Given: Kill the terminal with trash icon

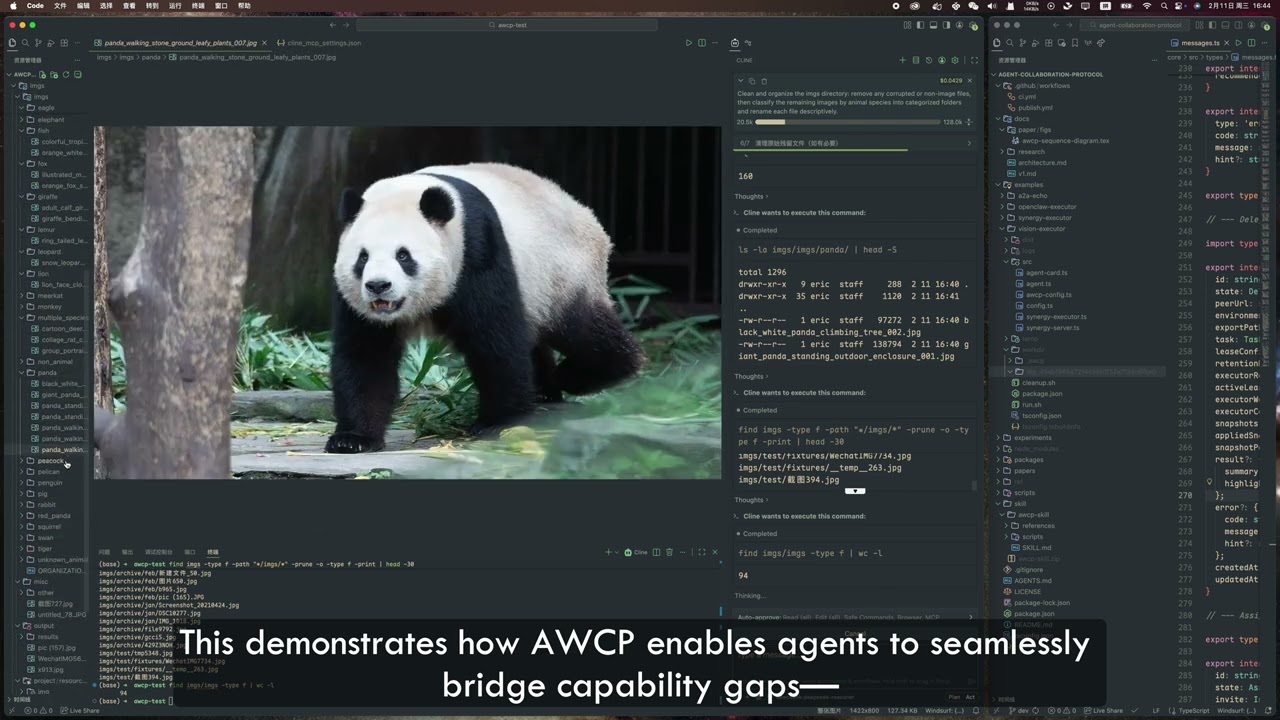Looking at the screenshot, I should (x=669, y=552).
